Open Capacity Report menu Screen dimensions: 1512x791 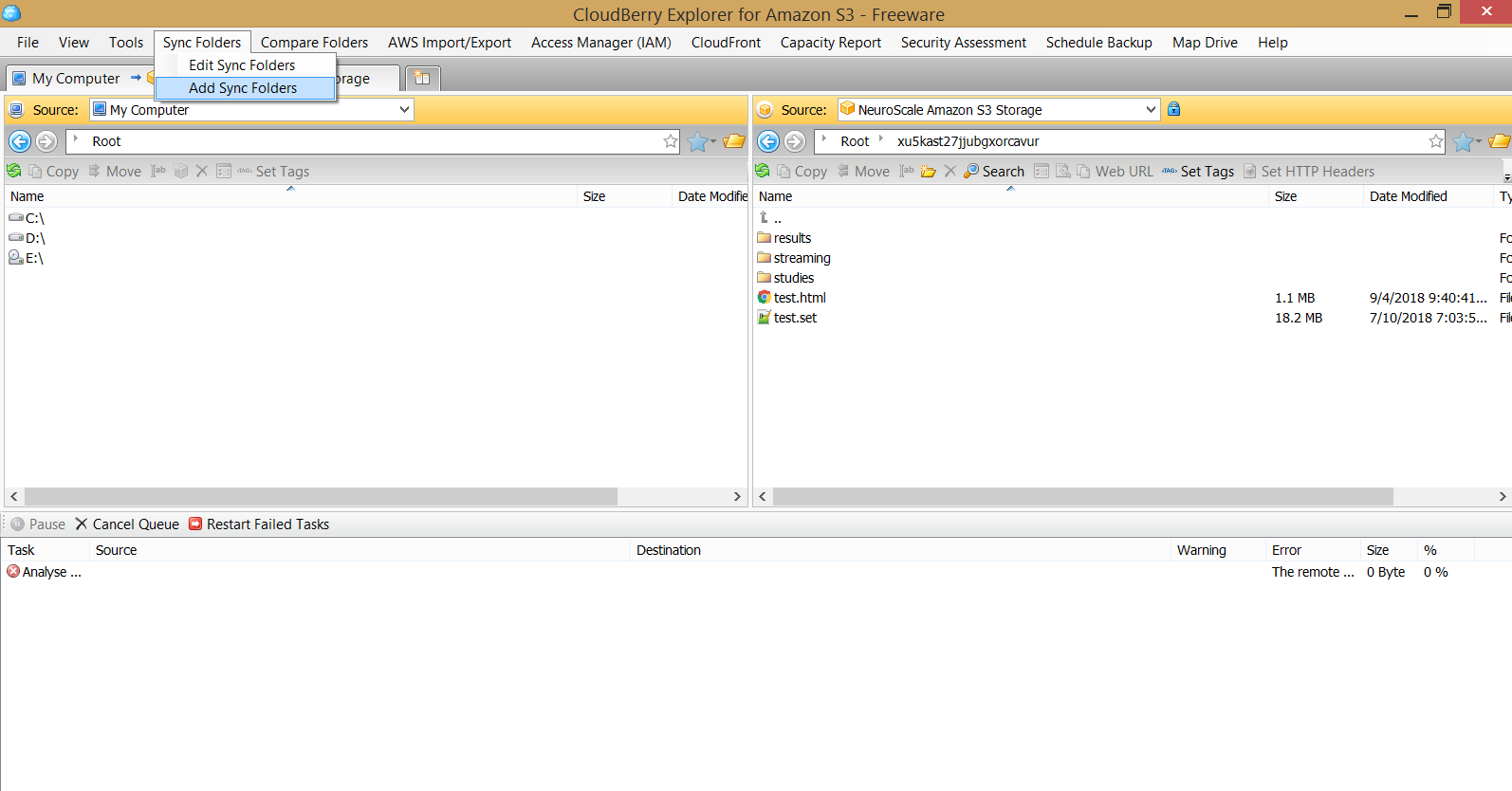tap(831, 43)
